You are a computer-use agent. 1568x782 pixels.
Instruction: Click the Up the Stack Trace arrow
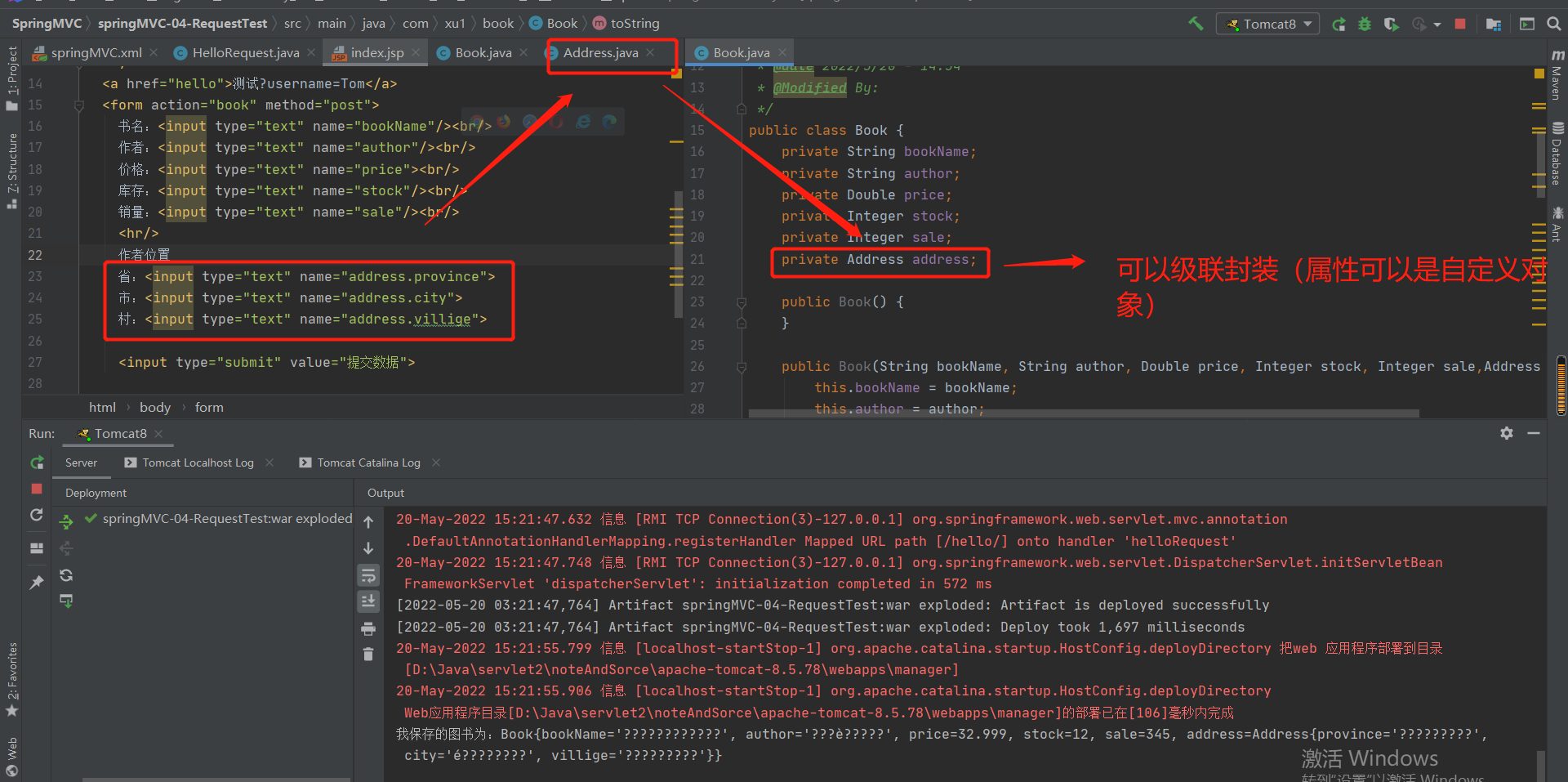pos(368,521)
